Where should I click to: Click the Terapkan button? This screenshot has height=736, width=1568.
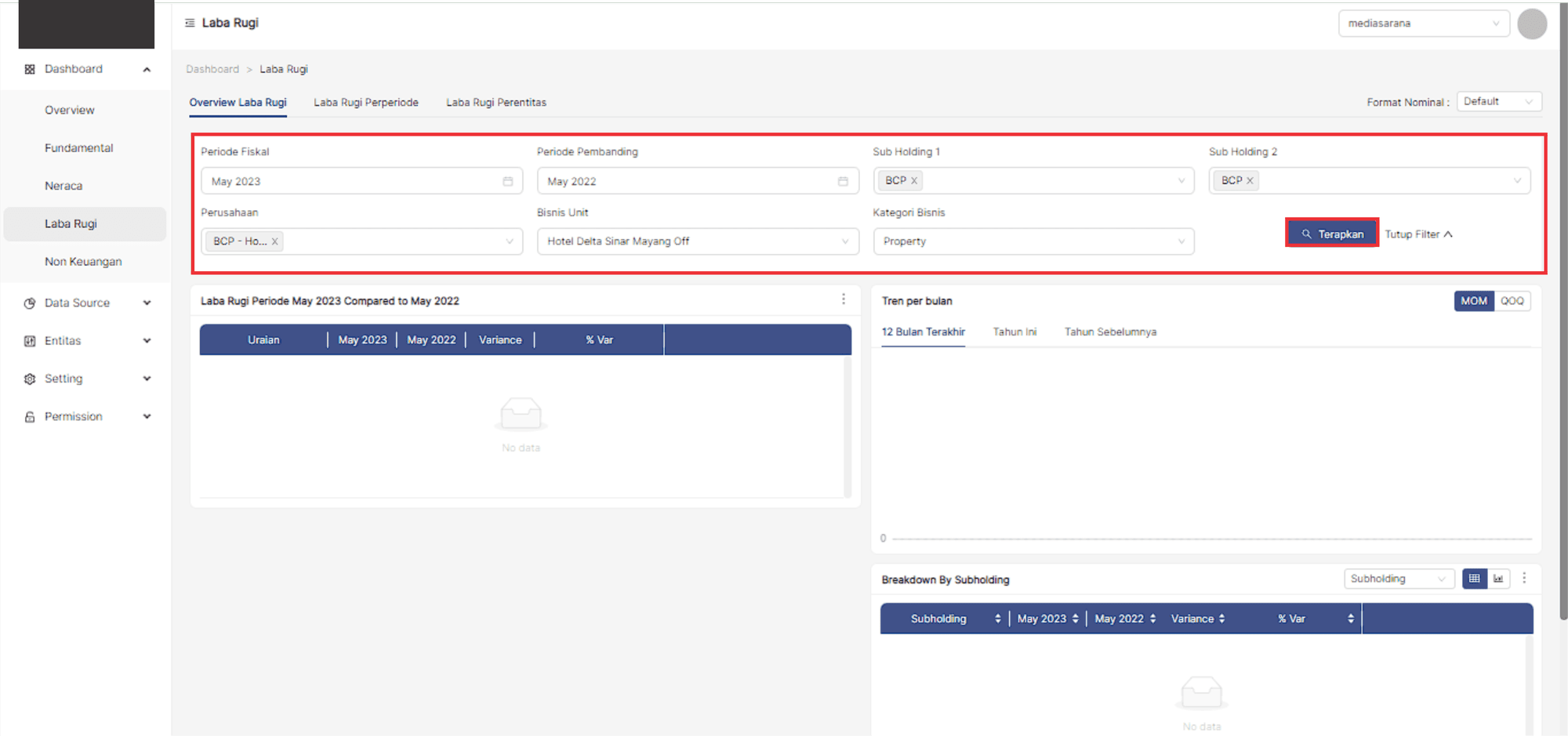(x=1331, y=234)
